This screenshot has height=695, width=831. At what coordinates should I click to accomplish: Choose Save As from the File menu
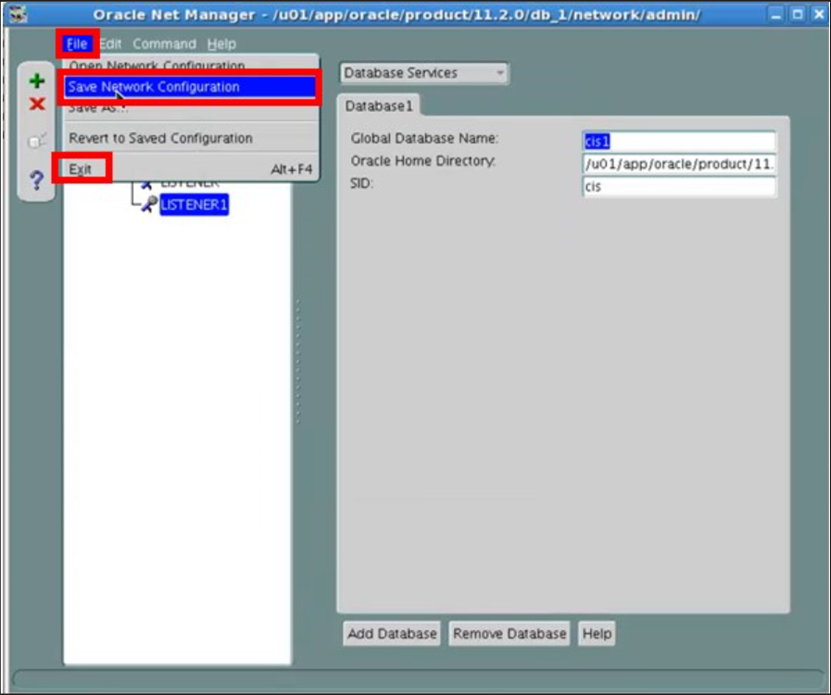[x=191, y=109]
